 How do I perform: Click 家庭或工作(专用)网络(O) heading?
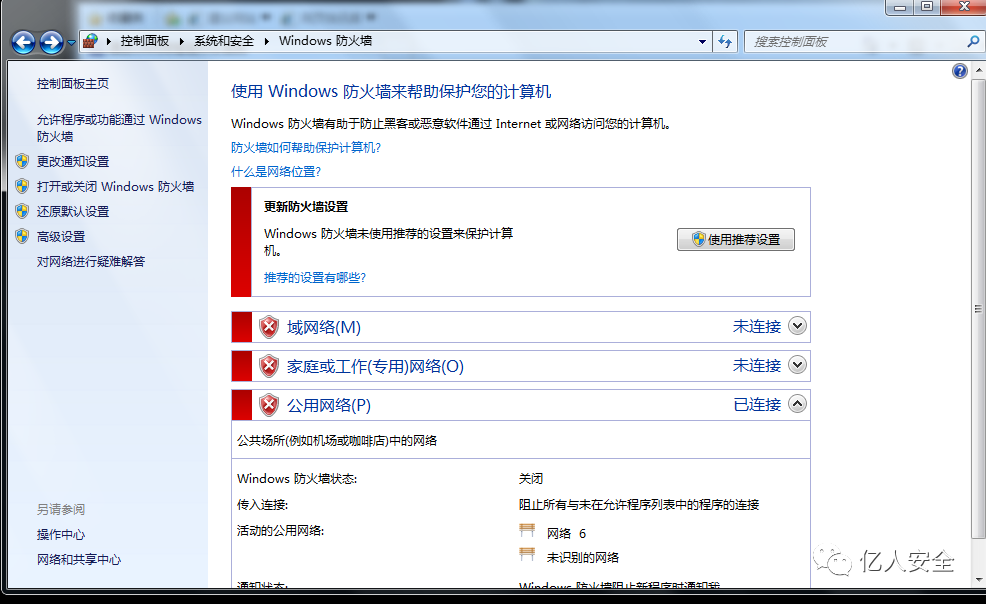375,366
